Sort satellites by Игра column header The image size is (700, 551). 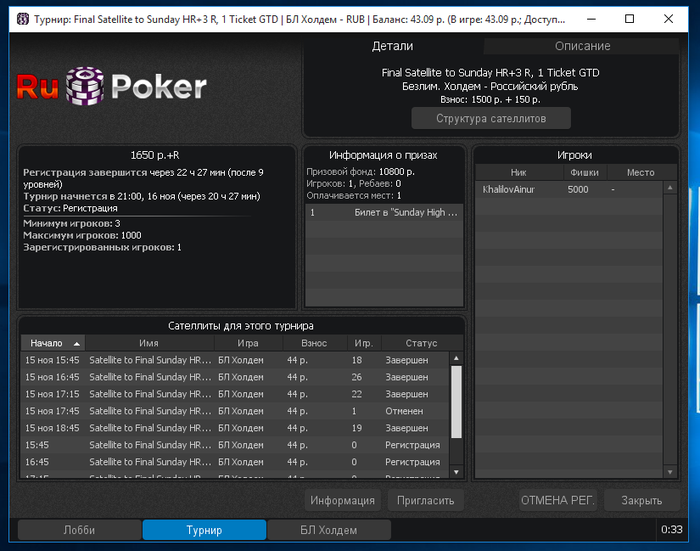click(248, 343)
